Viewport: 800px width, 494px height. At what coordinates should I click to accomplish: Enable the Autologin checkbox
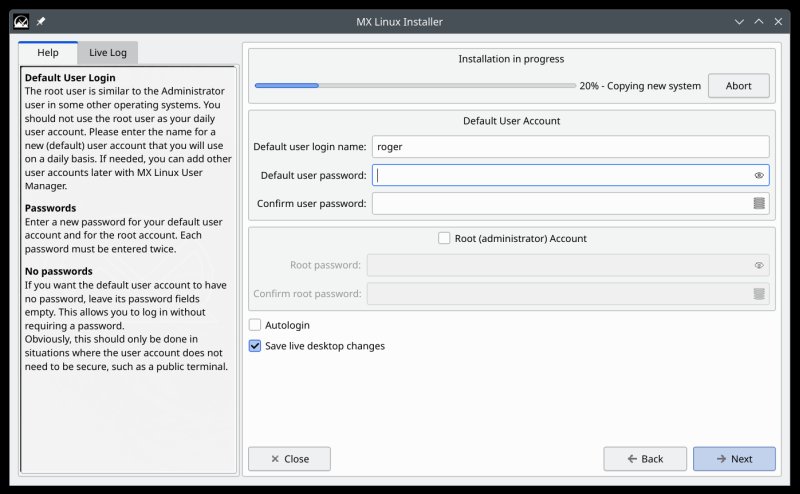255,325
